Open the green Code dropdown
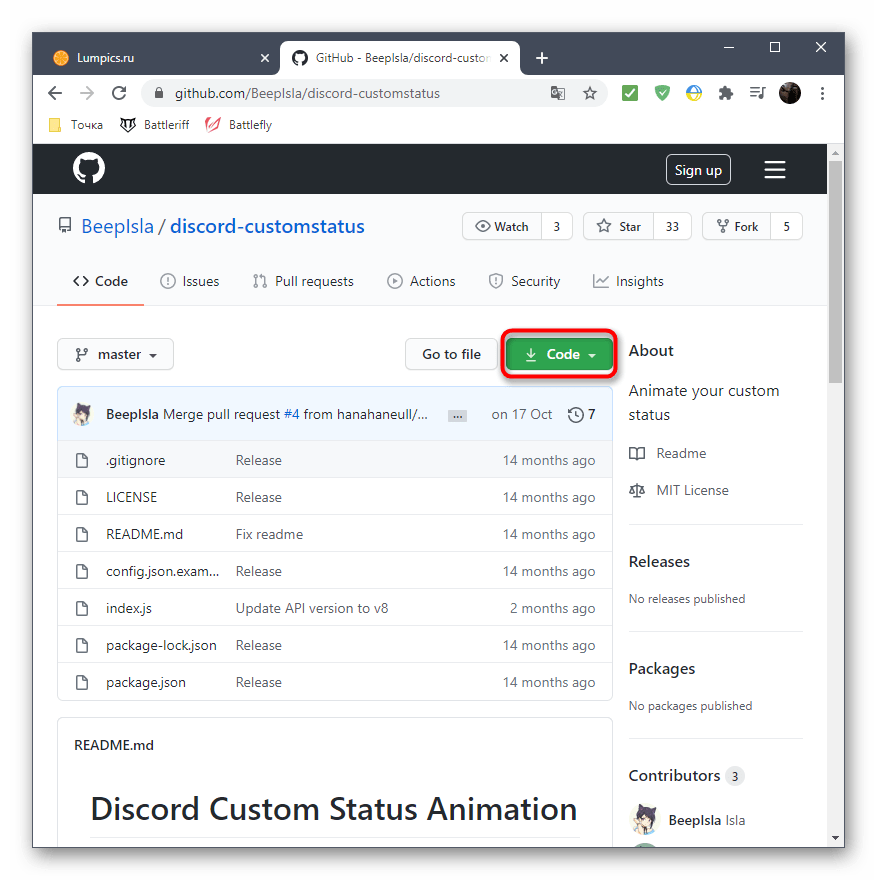This screenshot has width=877, height=880. 559,354
